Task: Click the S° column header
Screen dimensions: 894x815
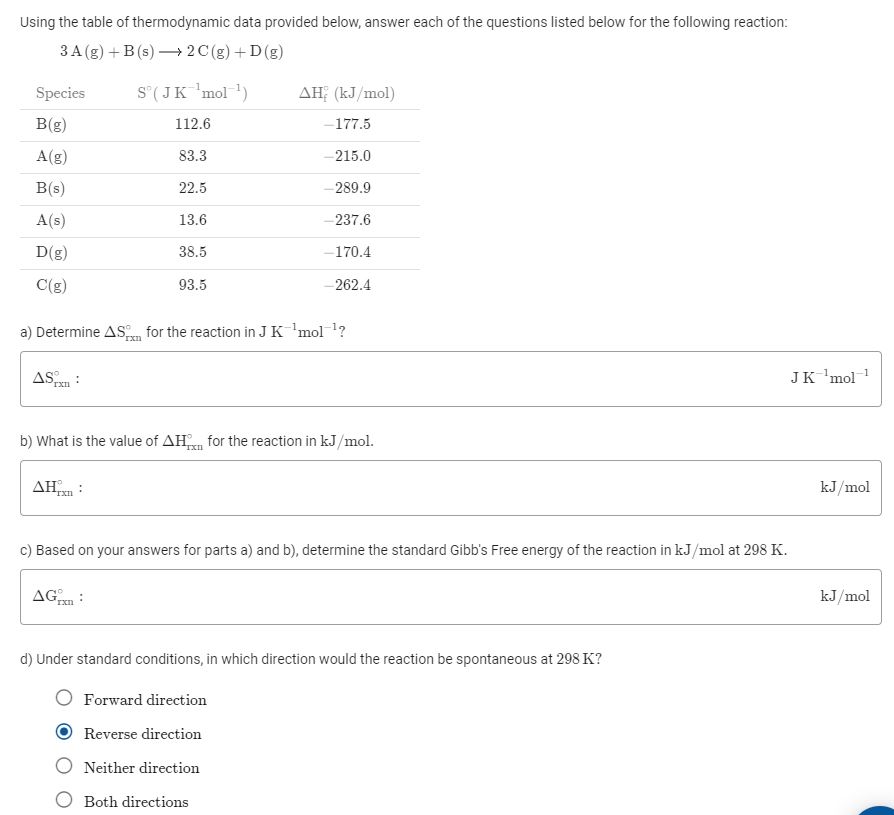Action: [x=193, y=93]
